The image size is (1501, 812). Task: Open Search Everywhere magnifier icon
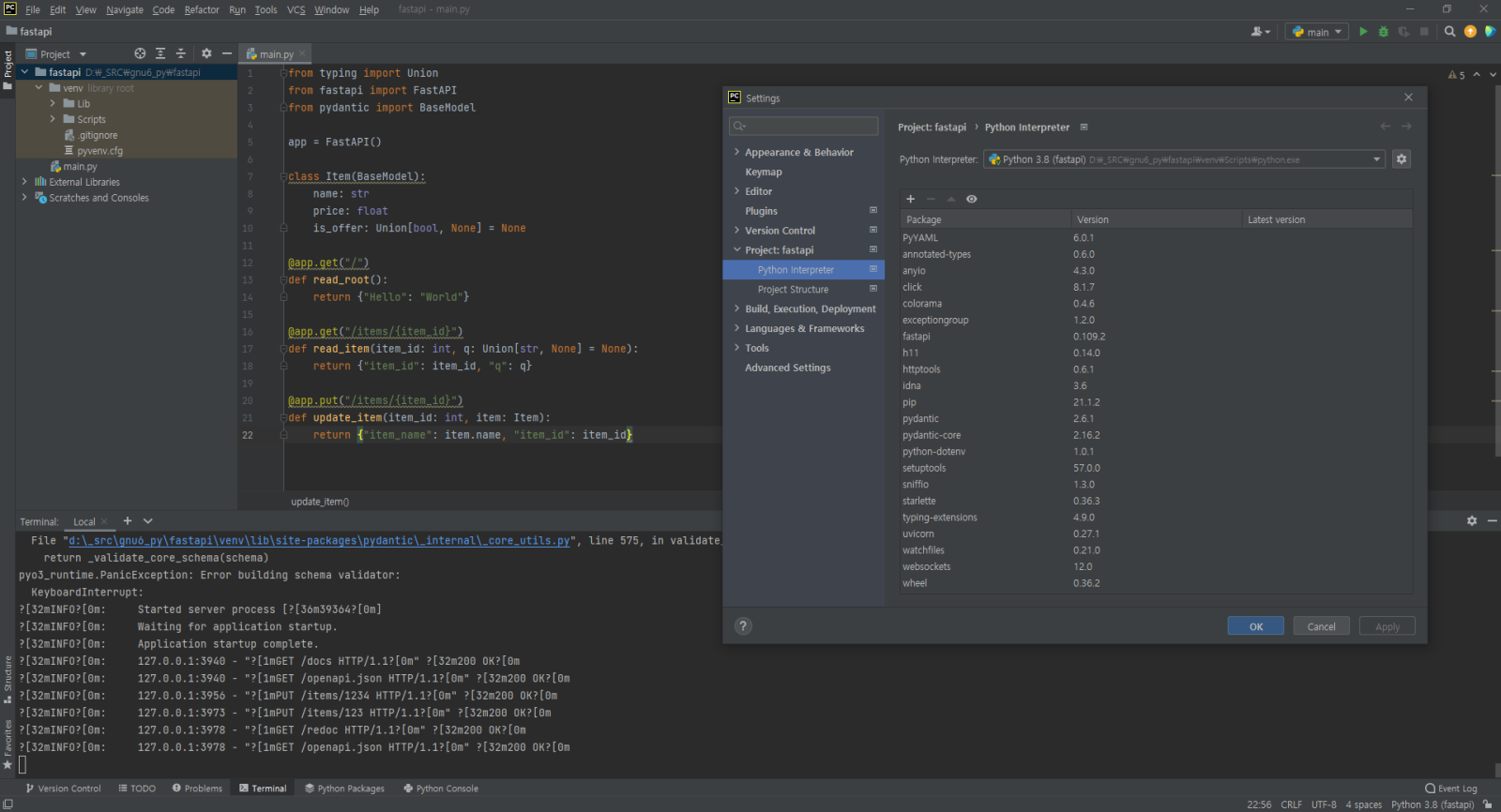[1449, 32]
